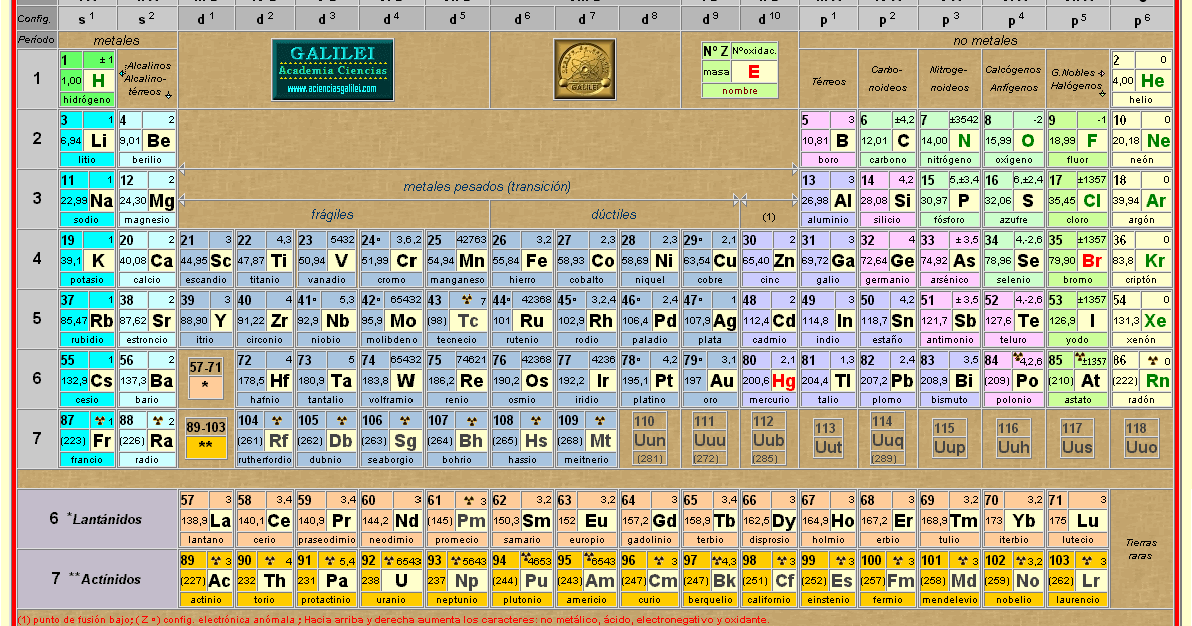Select the hydrogen (H) element cell
Screen dimensions: 1192x626
pyautogui.click(x=87, y=79)
